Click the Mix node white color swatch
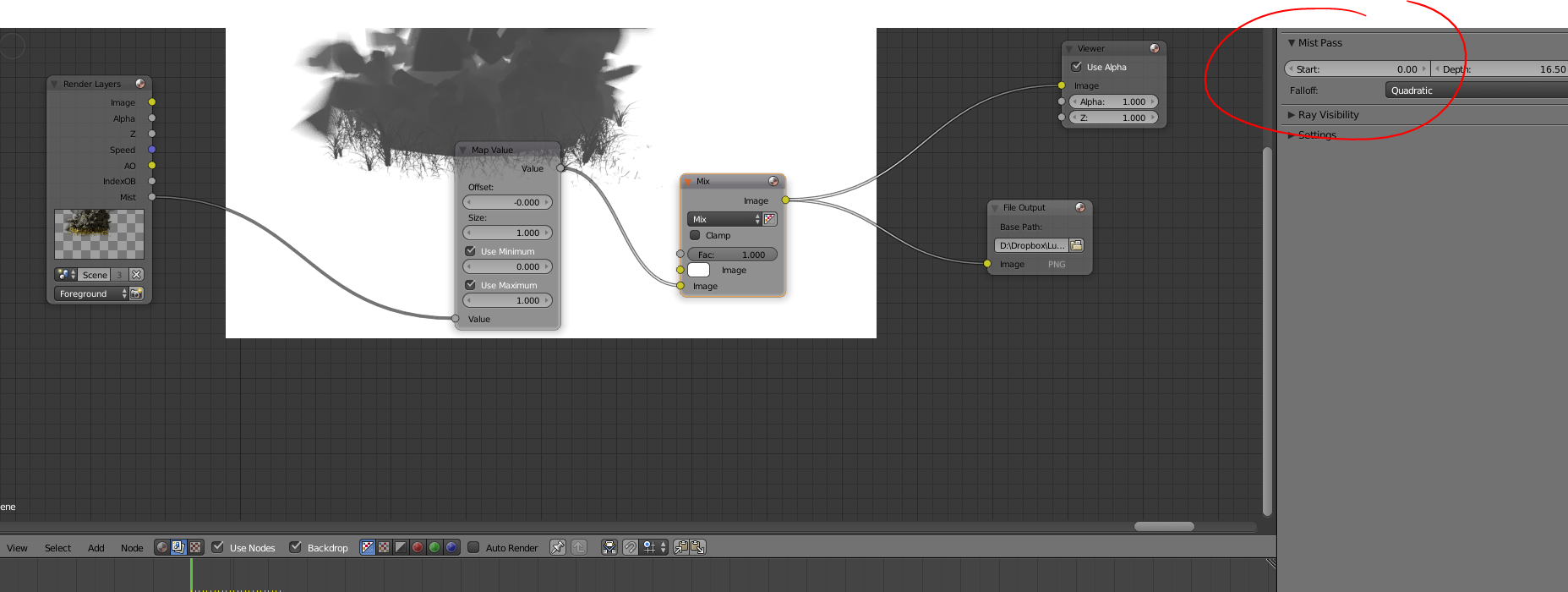This screenshot has width=1568, height=592. click(x=699, y=270)
